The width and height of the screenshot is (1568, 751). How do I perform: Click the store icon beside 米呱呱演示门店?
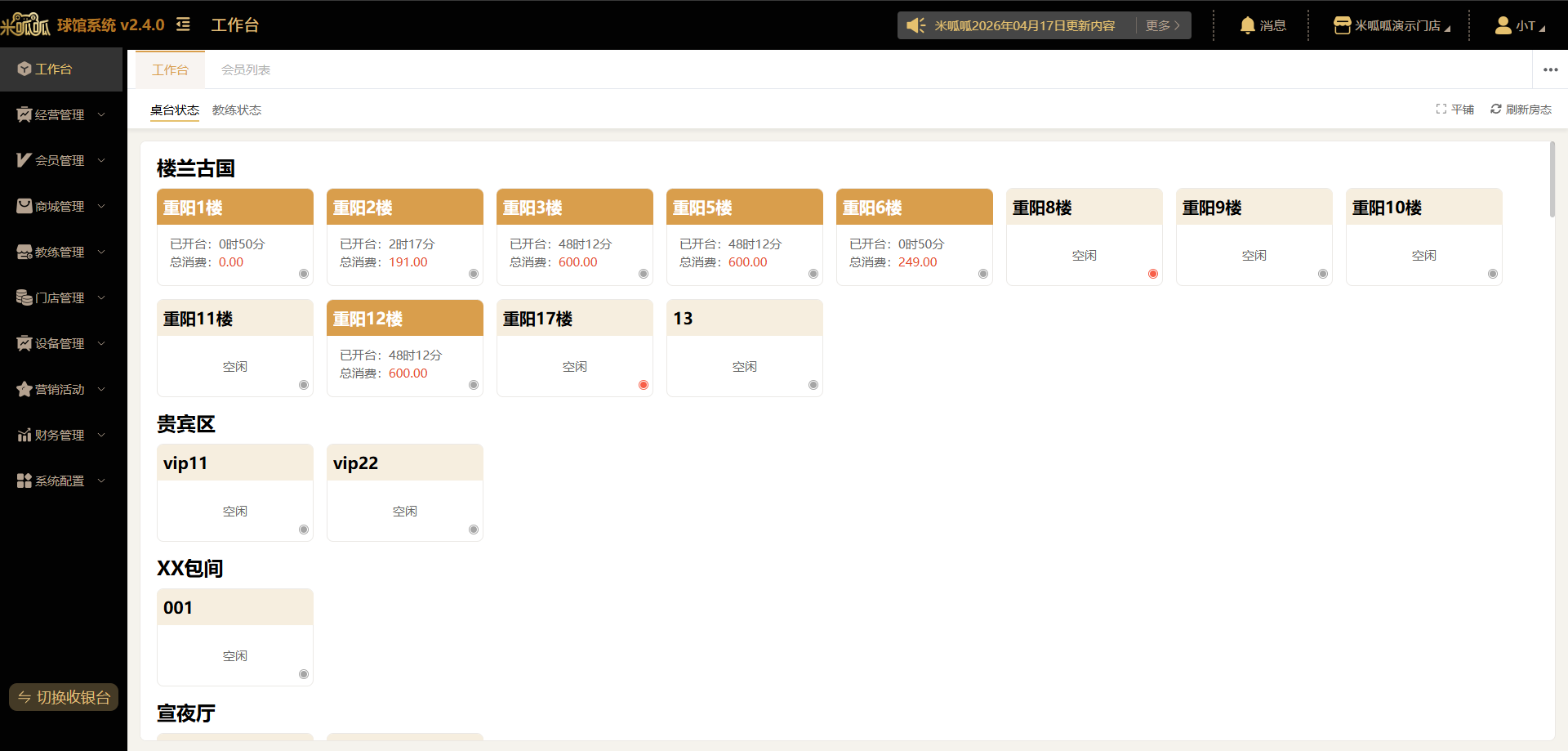(1342, 25)
